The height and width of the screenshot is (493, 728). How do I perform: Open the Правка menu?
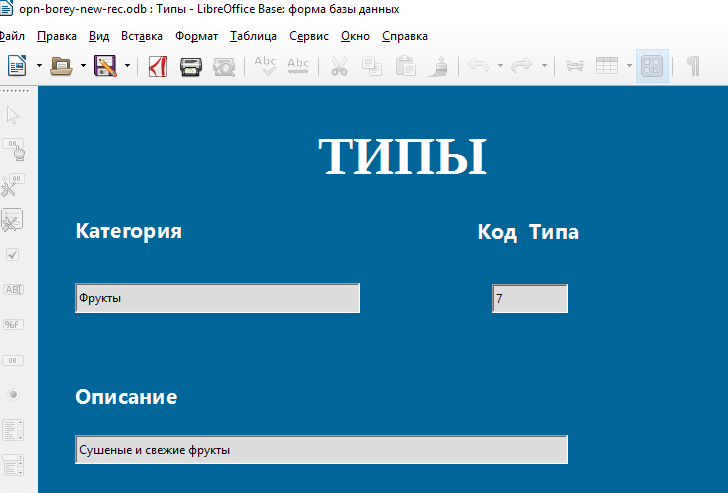(57, 36)
